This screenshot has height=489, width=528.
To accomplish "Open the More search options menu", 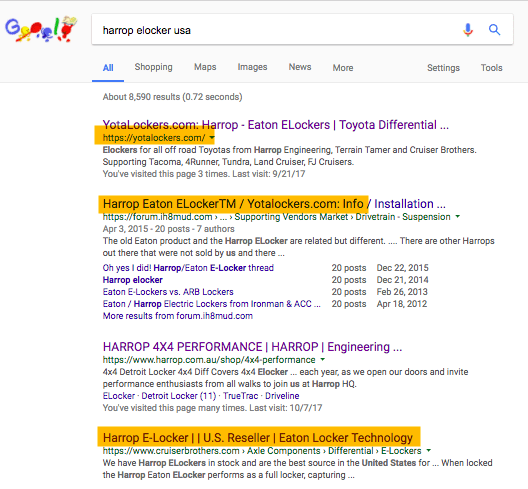I will click(343, 68).
